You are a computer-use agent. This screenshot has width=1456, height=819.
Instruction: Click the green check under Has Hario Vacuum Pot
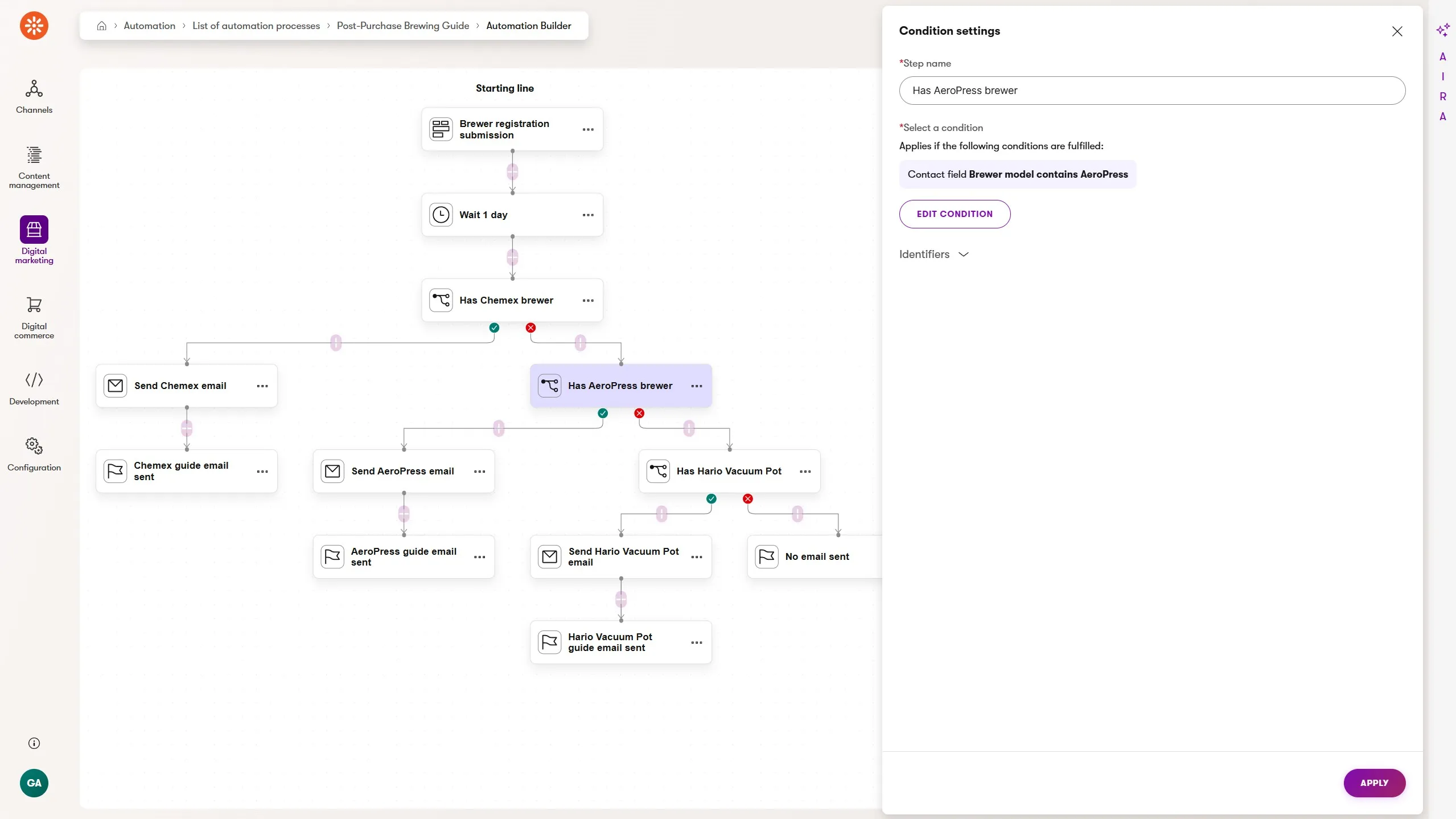[711, 498]
